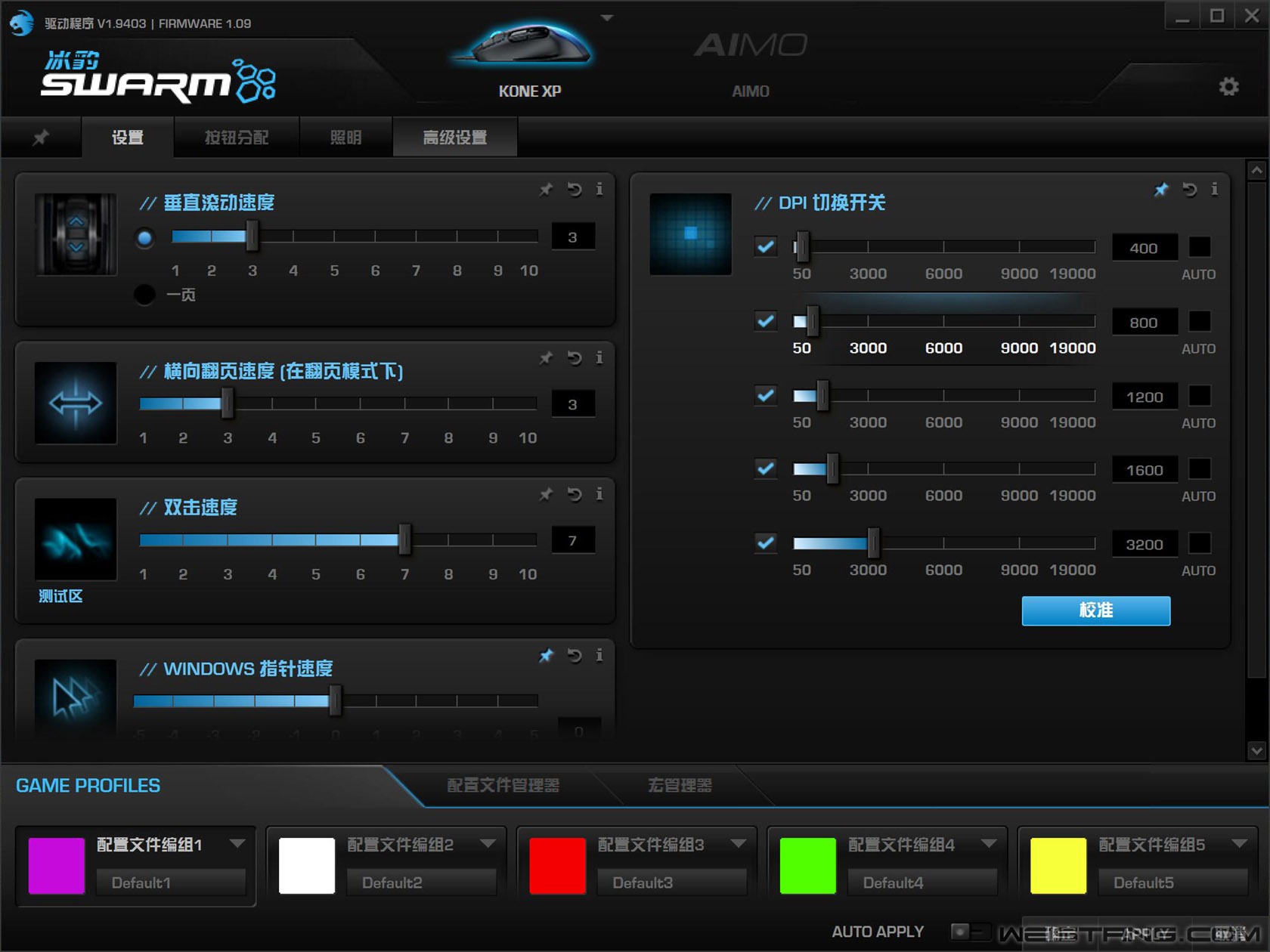Open the 宏管理器 tab
The image size is (1270, 952).
point(680,786)
